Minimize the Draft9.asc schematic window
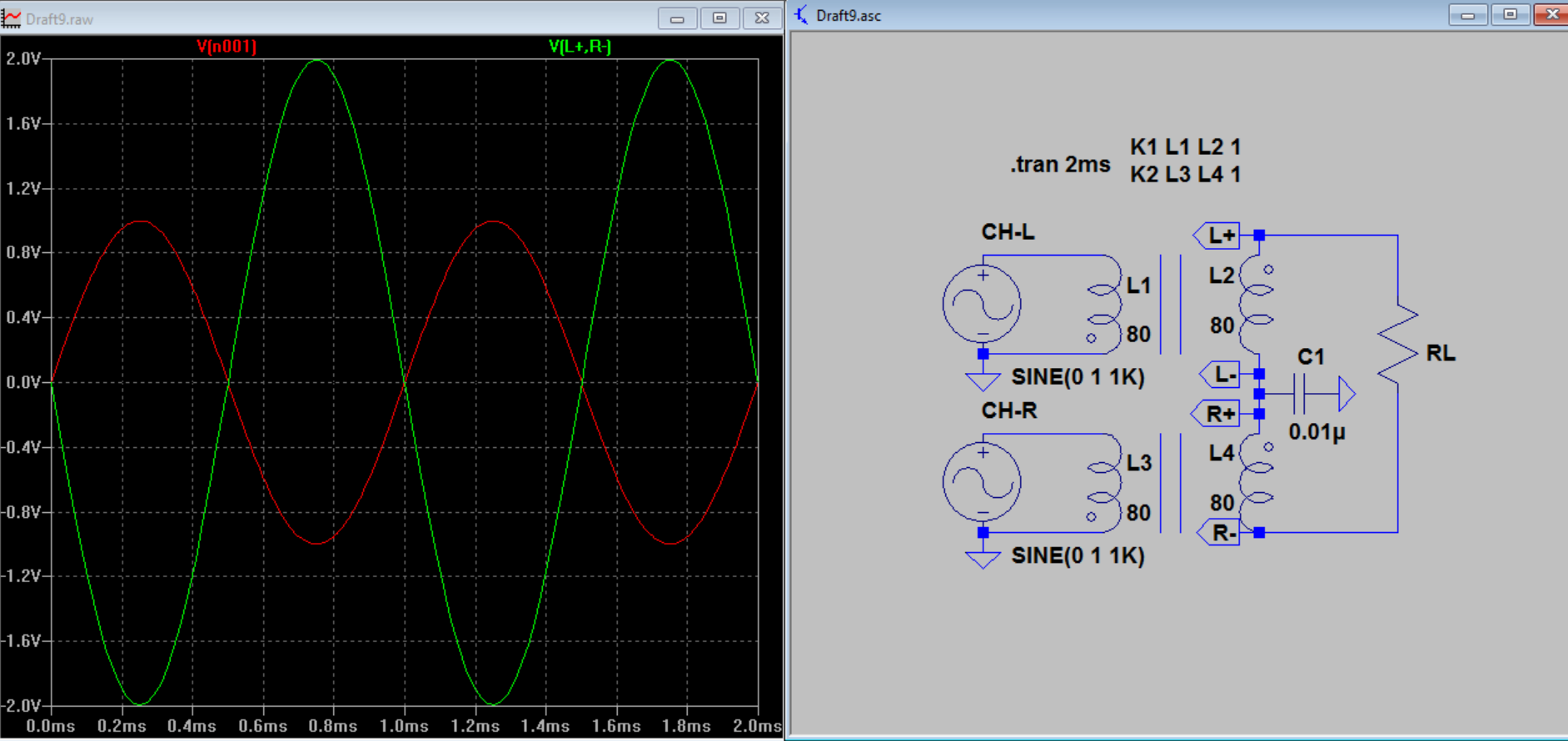Screen dimensions: 1568x741 point(1468,15)
